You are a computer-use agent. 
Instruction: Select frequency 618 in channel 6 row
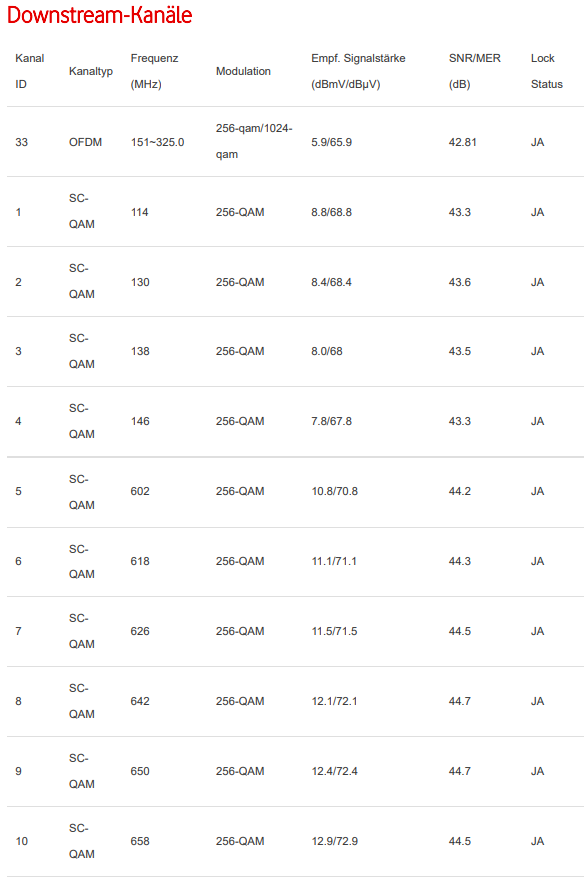pos(140,561)
